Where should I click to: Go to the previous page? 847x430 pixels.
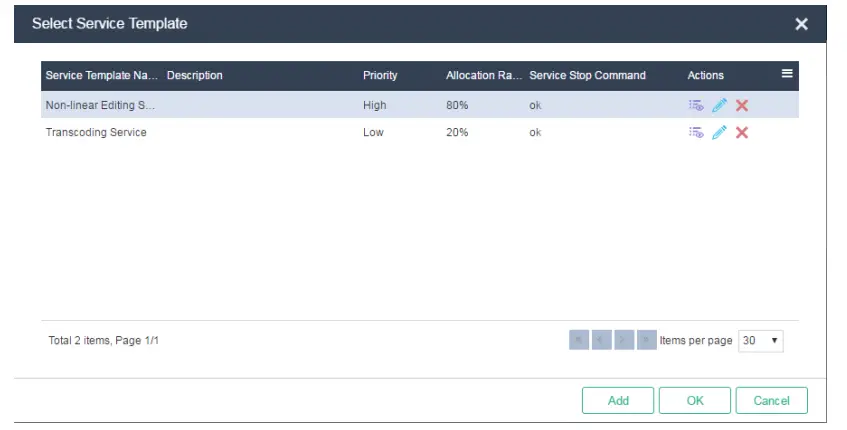click(x=601, y=340)
